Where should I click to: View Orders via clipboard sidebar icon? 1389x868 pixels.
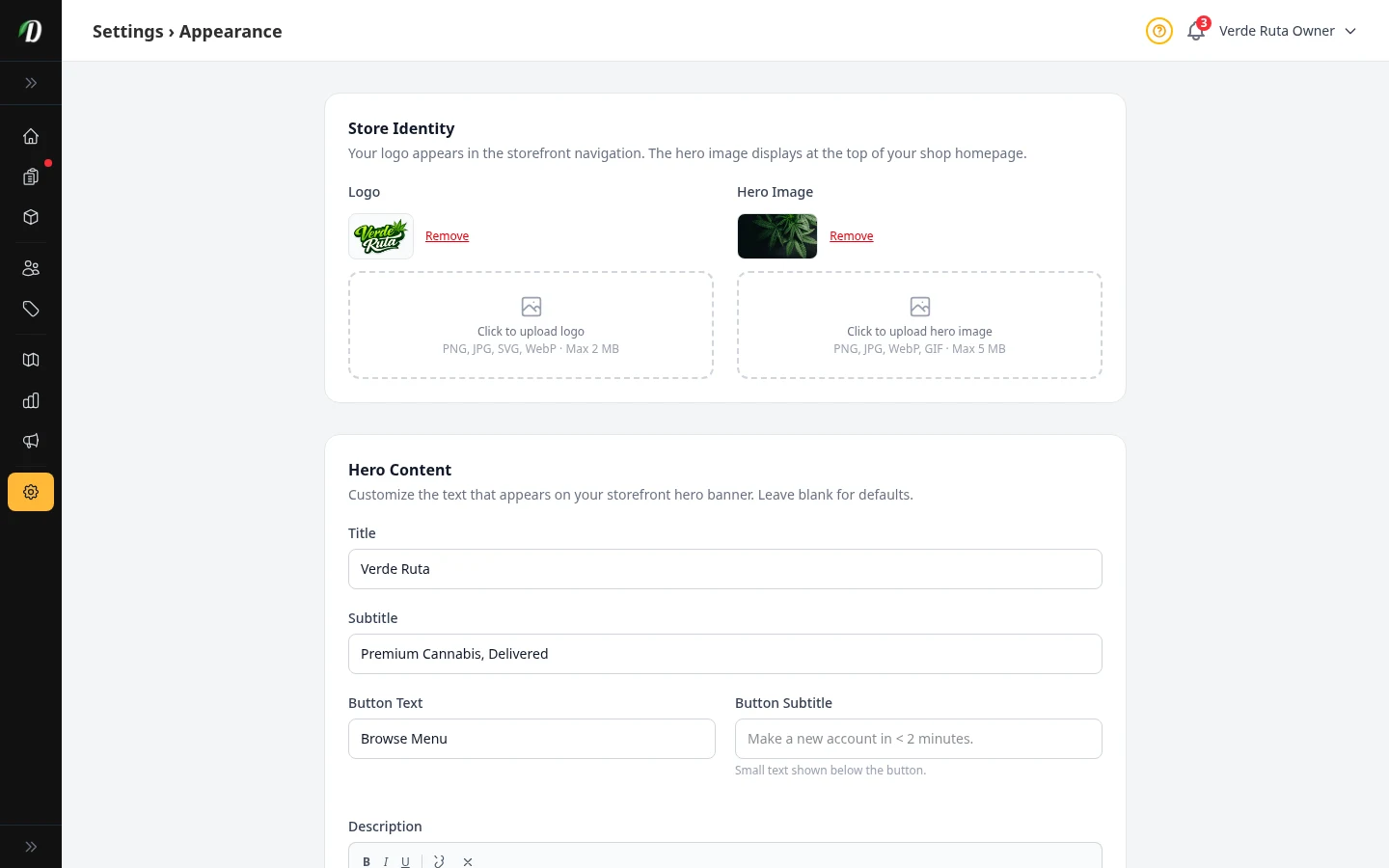[x=31, y=176]
